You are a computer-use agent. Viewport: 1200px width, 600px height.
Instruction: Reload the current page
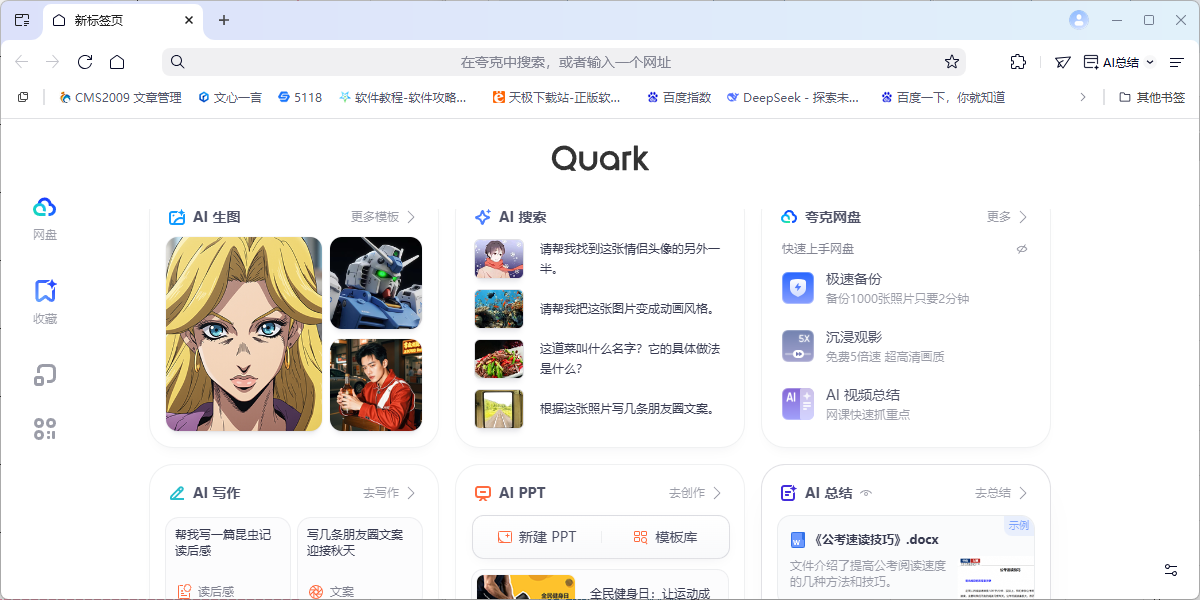click(x=85, y=62)
